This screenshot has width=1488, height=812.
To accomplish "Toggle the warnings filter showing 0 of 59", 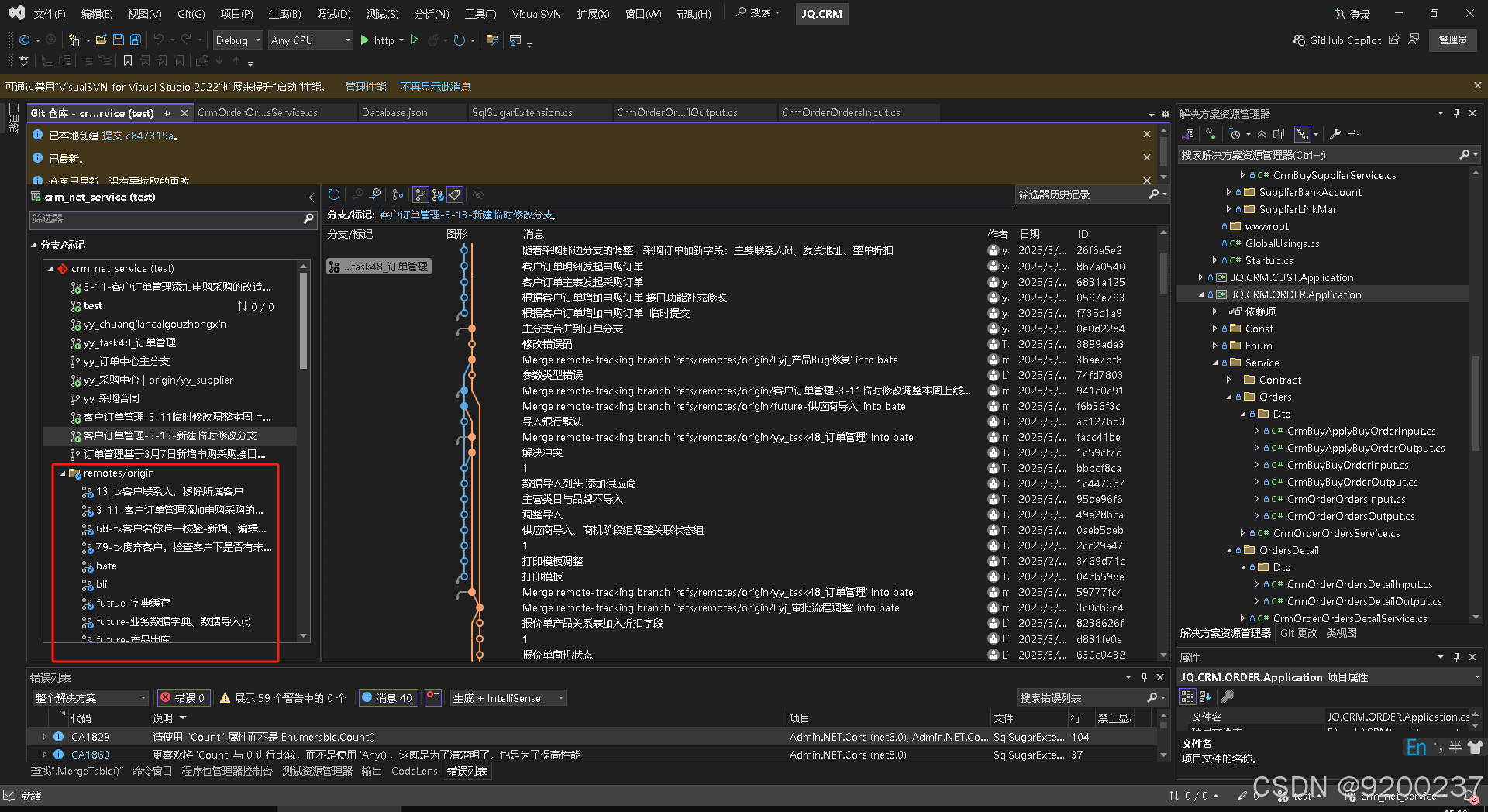I will 283,698.
